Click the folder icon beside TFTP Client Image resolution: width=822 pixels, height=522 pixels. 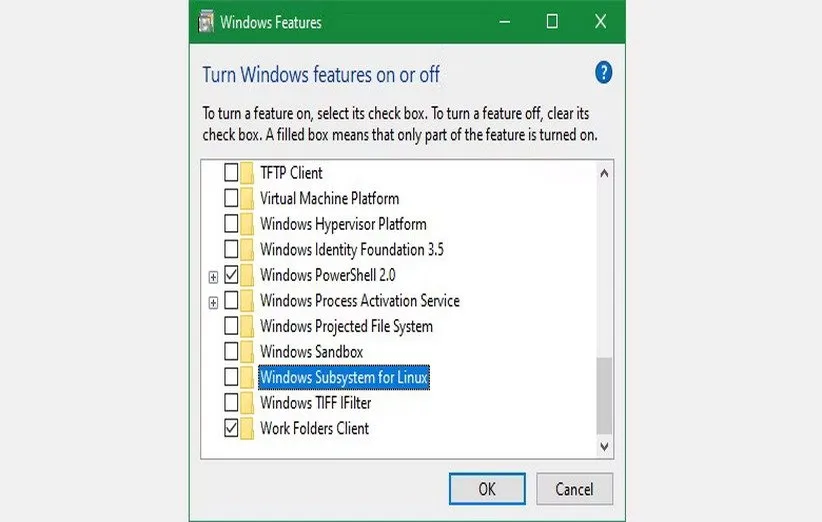tap(247, 173)
